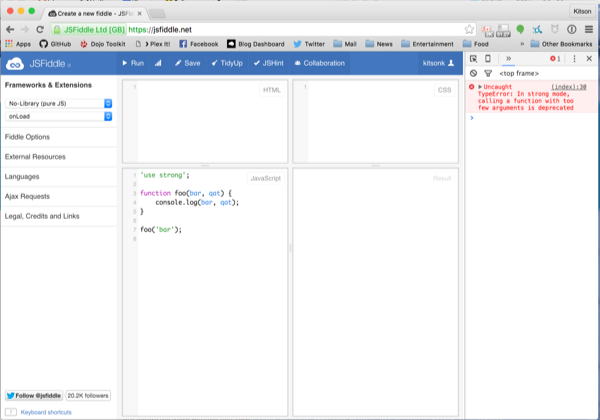Image resolution: width=600 pixels, height=420 pixels.
Task: Click the blue molecule extension icon
Action: [x=537, y=29]
